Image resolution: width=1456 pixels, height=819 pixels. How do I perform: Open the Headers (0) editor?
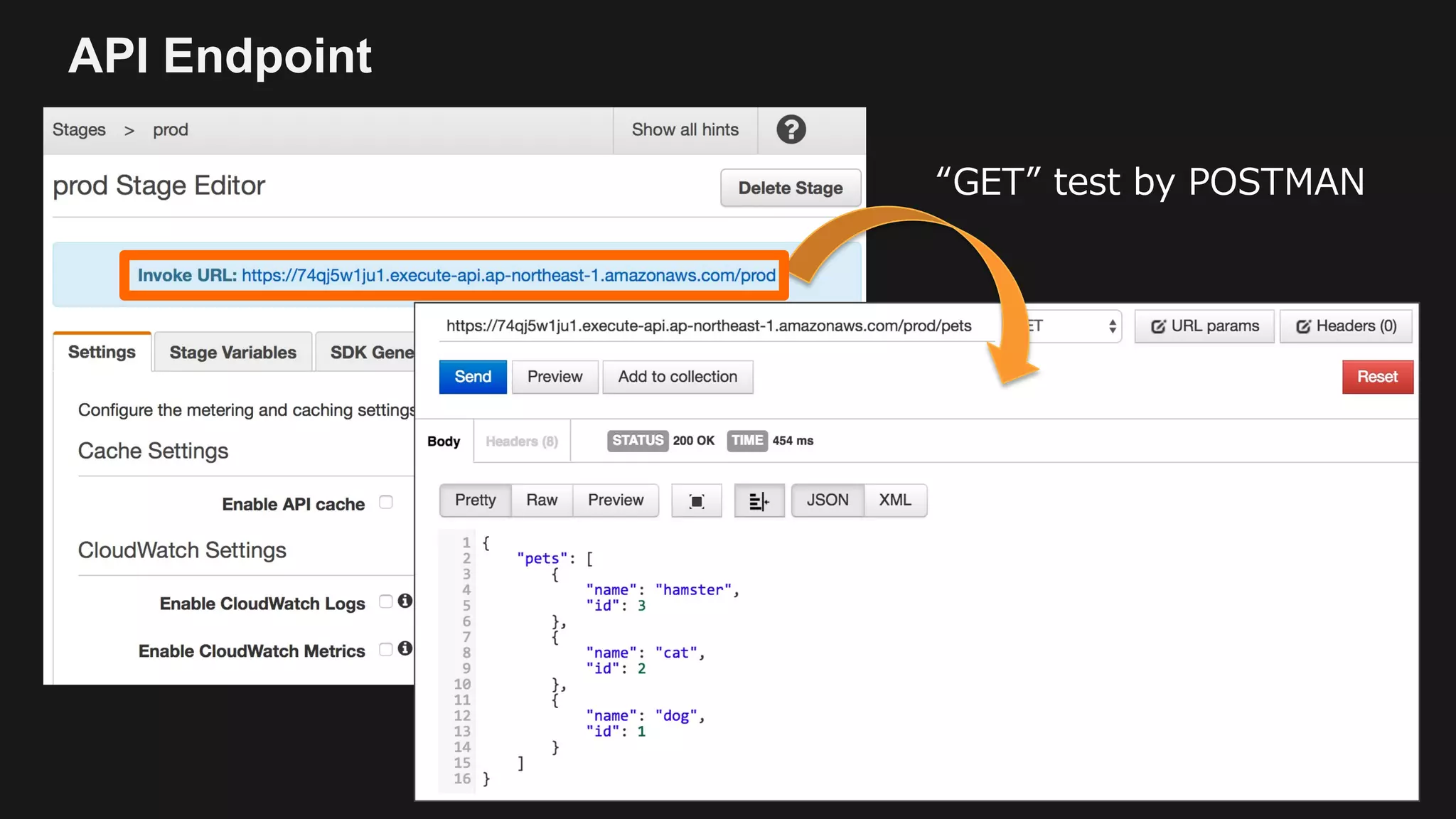[1346, 326]
